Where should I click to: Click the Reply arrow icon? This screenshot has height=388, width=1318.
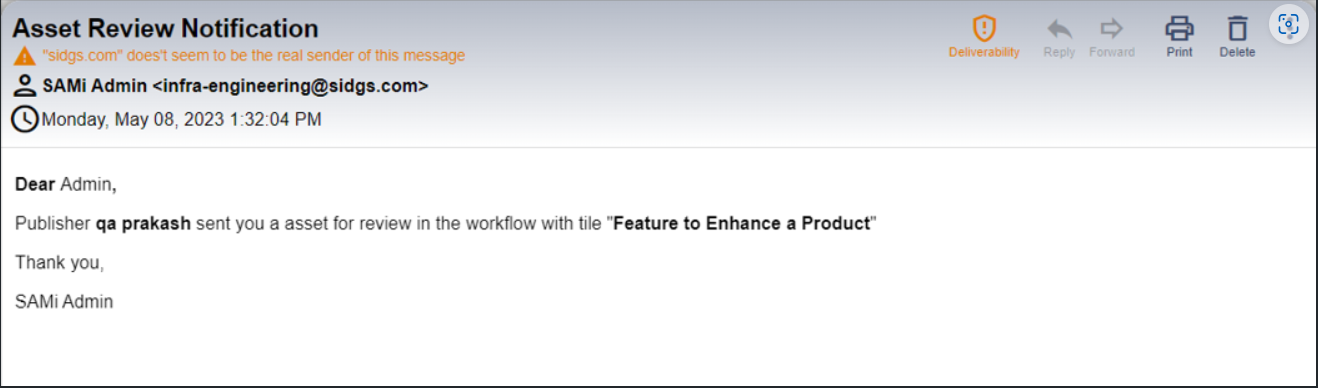click(x=1059, y=28)
